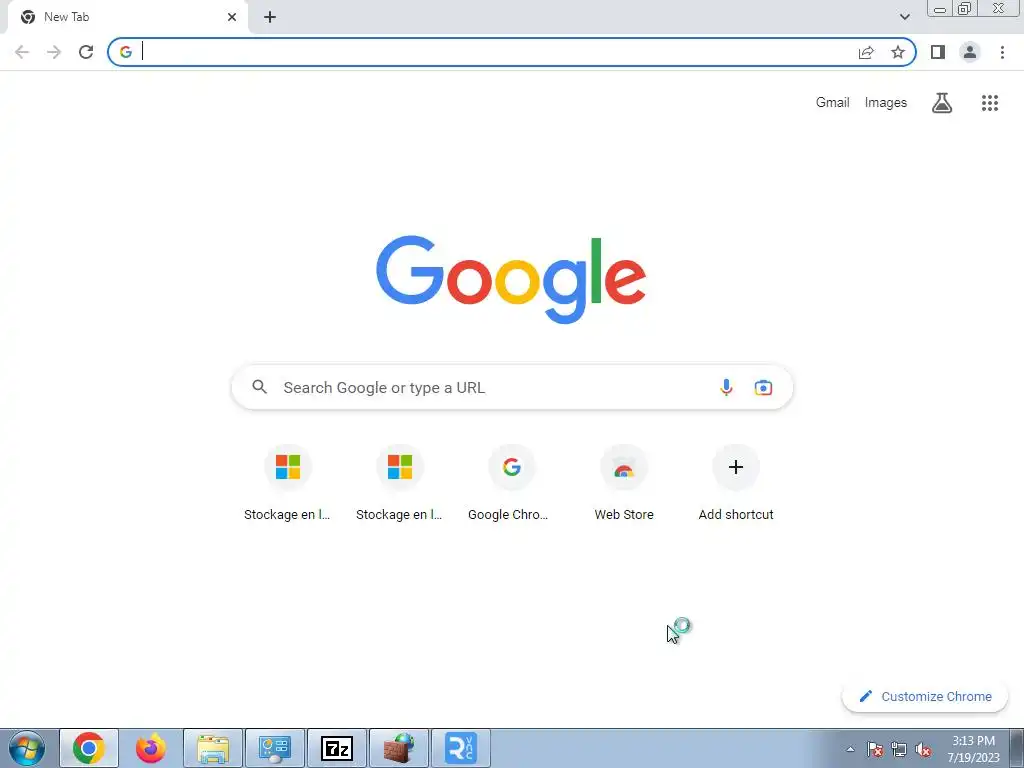This screenshot has height=768, width=1024.
Task: Open the Google apps grid
Action: [990, 103]
